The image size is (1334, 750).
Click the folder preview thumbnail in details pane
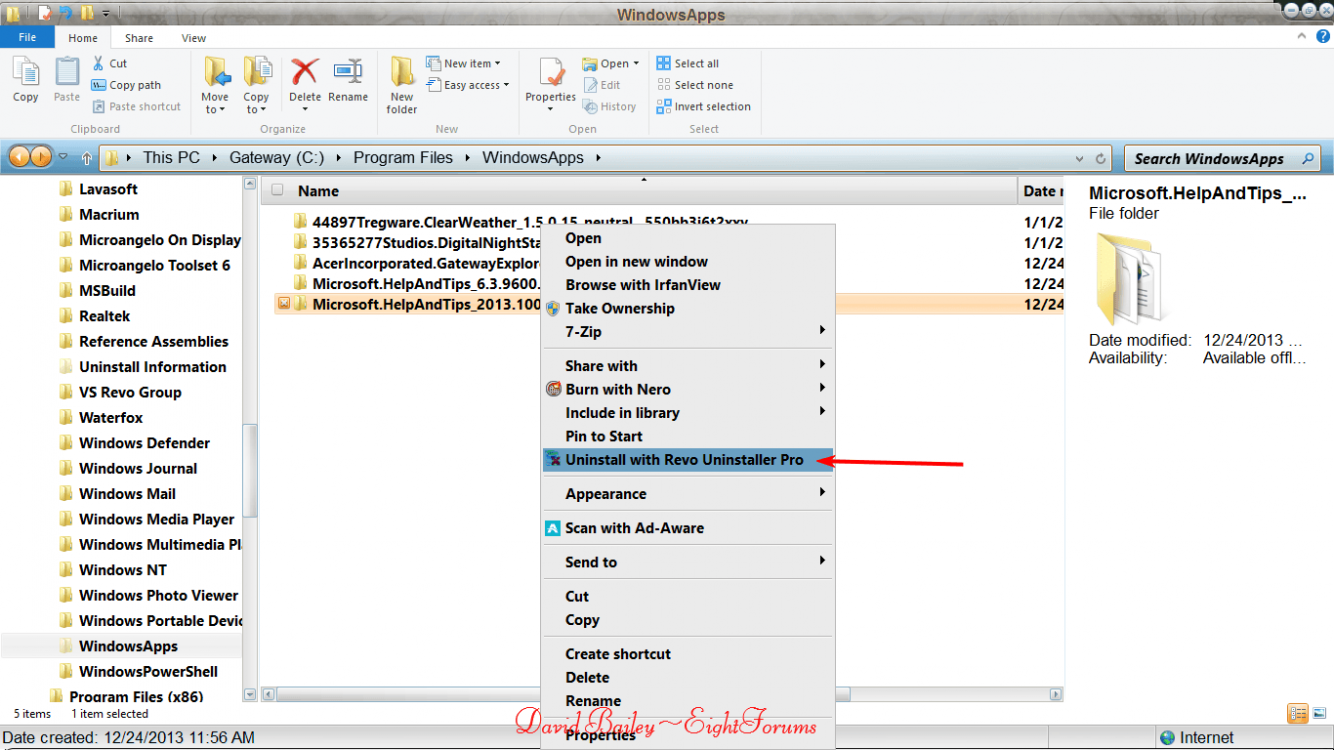click(x=1130, y=278)
